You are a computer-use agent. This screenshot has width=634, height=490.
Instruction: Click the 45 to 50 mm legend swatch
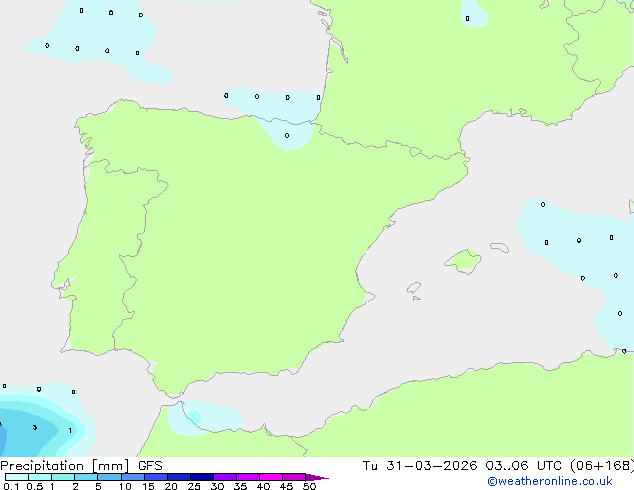click(x=294, y=477)
